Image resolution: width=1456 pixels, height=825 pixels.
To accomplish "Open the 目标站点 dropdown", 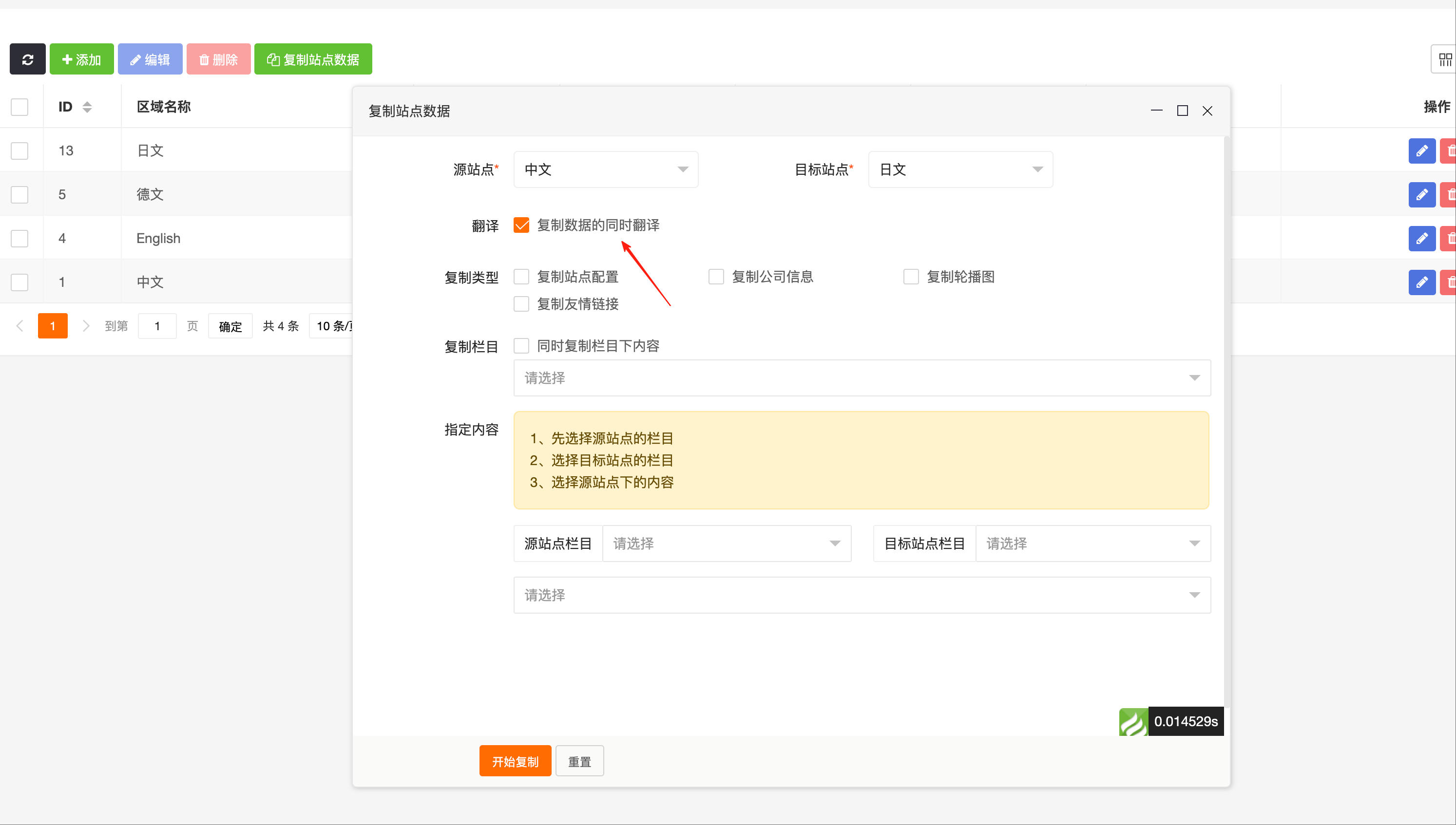I will tap(959, 169).
